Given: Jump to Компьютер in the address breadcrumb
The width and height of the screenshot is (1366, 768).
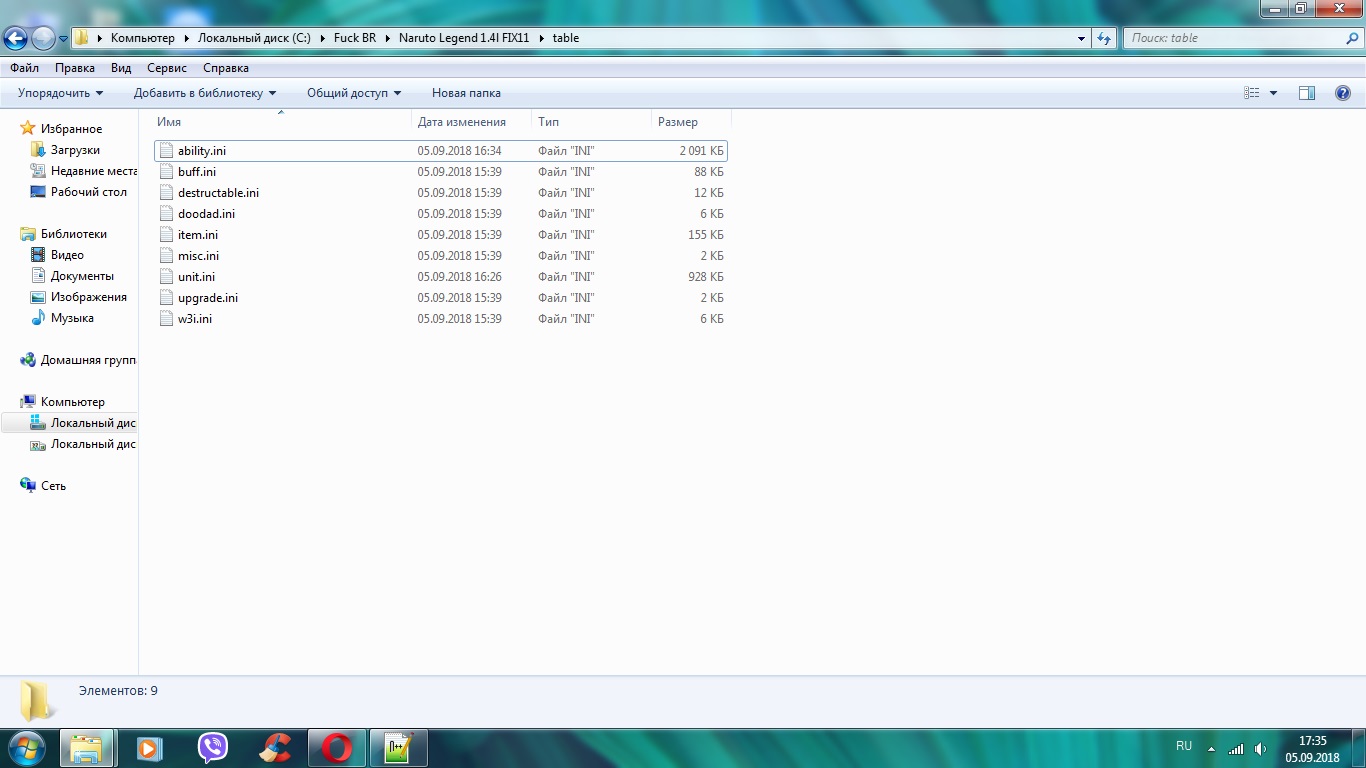Looking at the screenshot, I should click(142, 38).
